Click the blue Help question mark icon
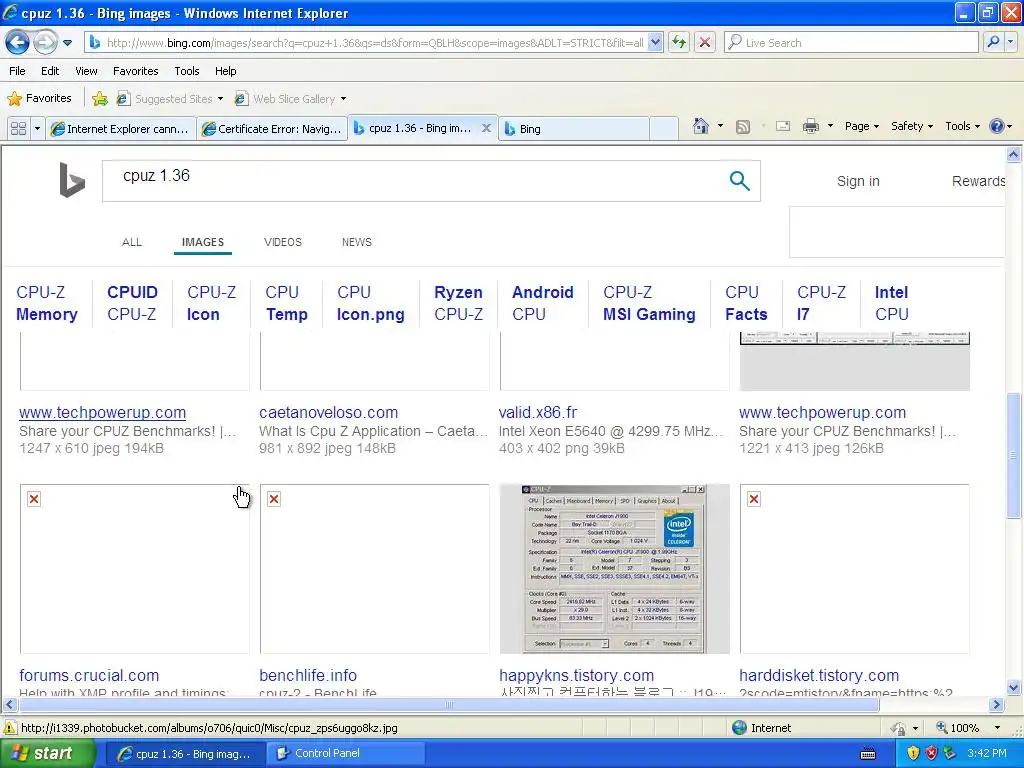Viewport: 1024px width, 768px height. 997,126
